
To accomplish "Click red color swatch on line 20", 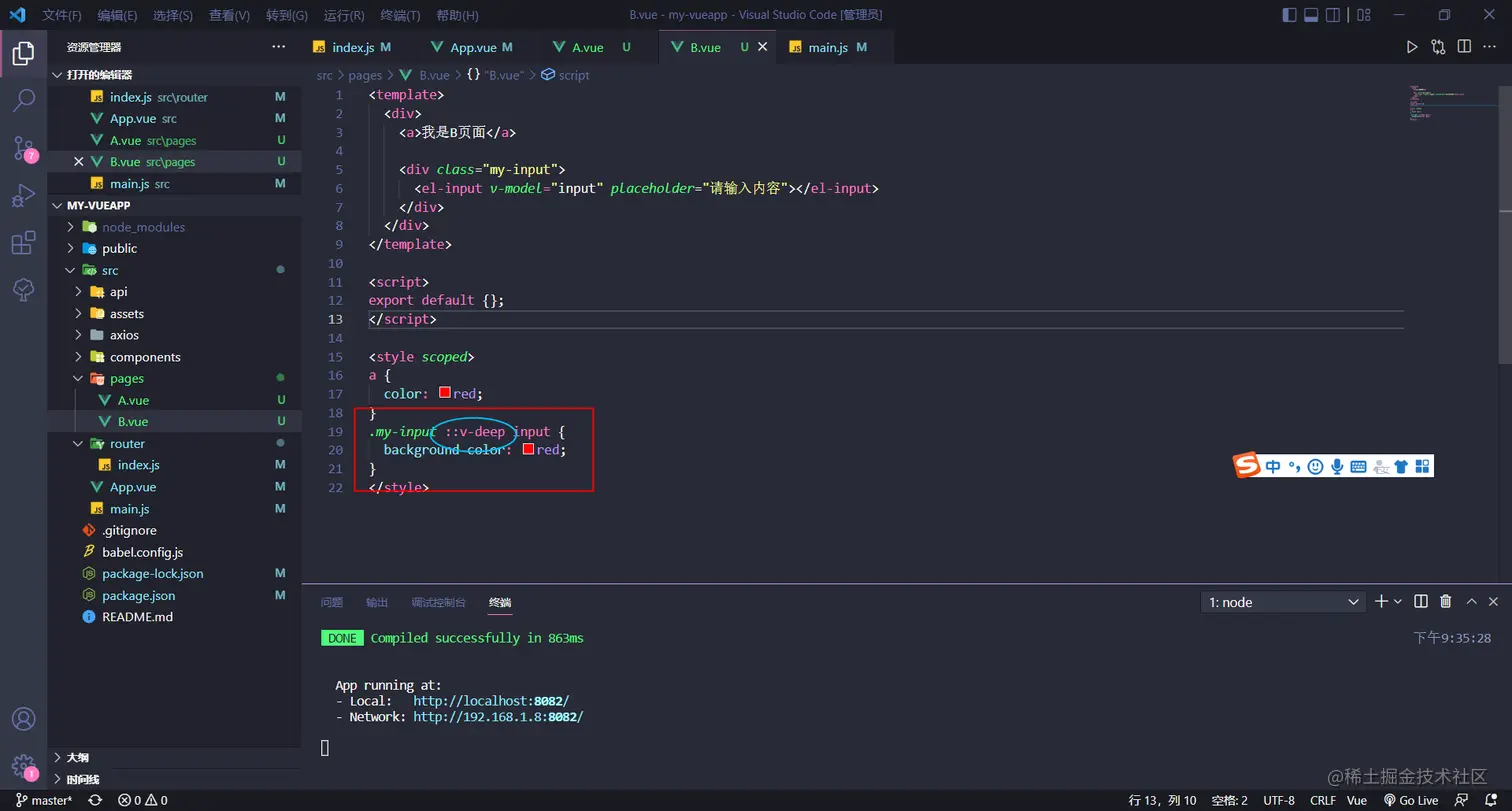I will click(x=528, y=449).
